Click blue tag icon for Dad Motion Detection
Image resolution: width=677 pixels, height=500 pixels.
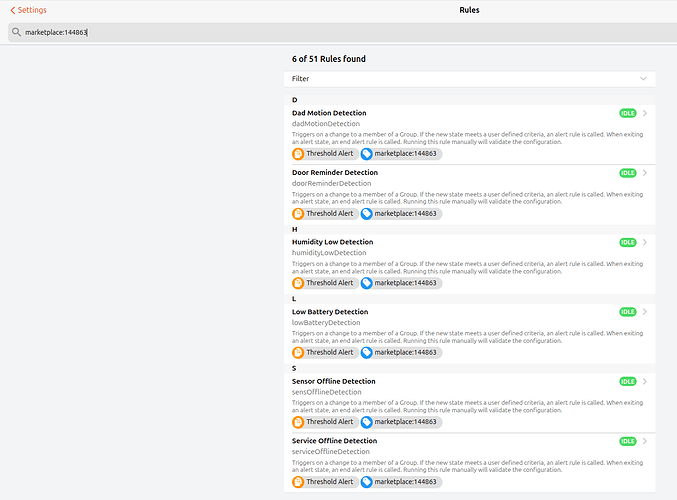[367, 154]
